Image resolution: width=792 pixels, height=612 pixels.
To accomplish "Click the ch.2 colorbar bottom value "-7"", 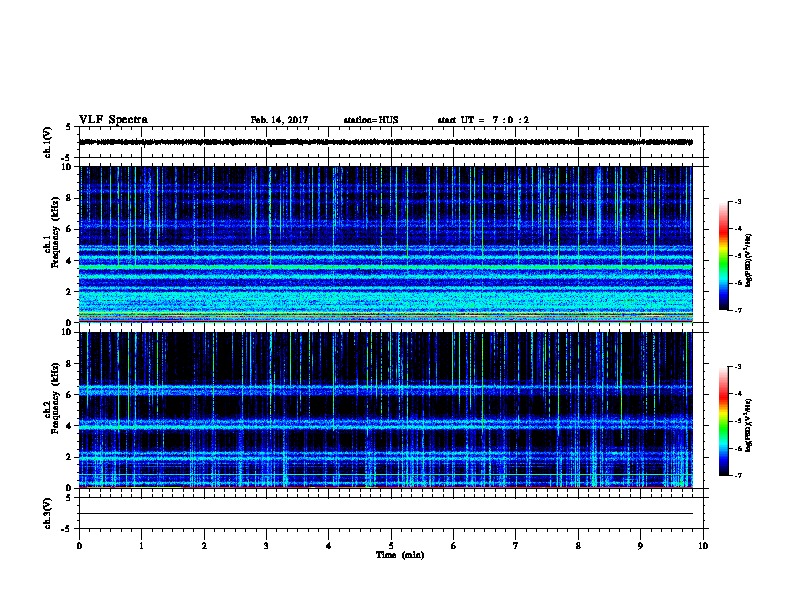I will tap(738, 475).
